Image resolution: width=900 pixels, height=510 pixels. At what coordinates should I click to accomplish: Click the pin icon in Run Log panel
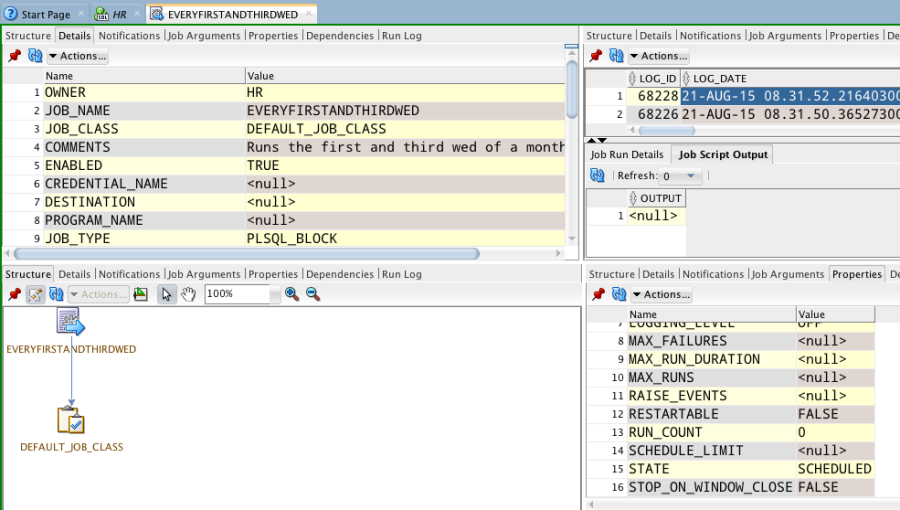(595, 56)
